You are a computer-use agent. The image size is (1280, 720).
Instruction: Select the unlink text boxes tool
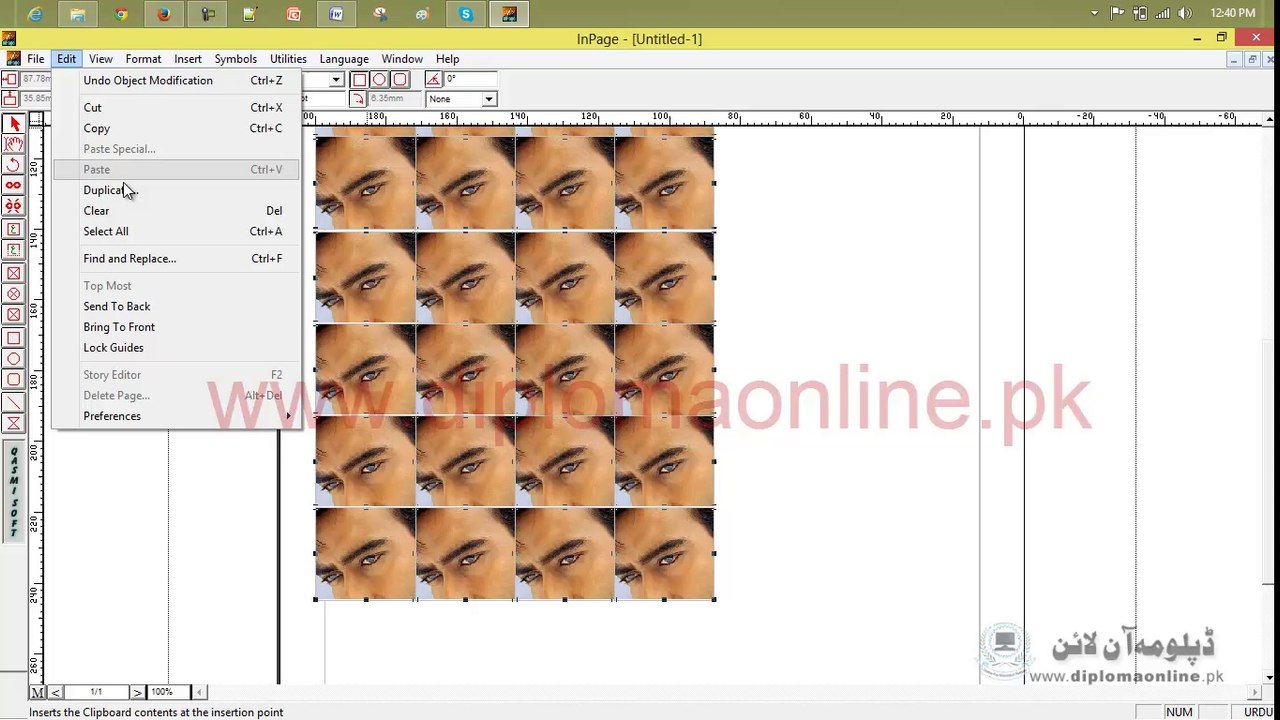coord(14,206)
